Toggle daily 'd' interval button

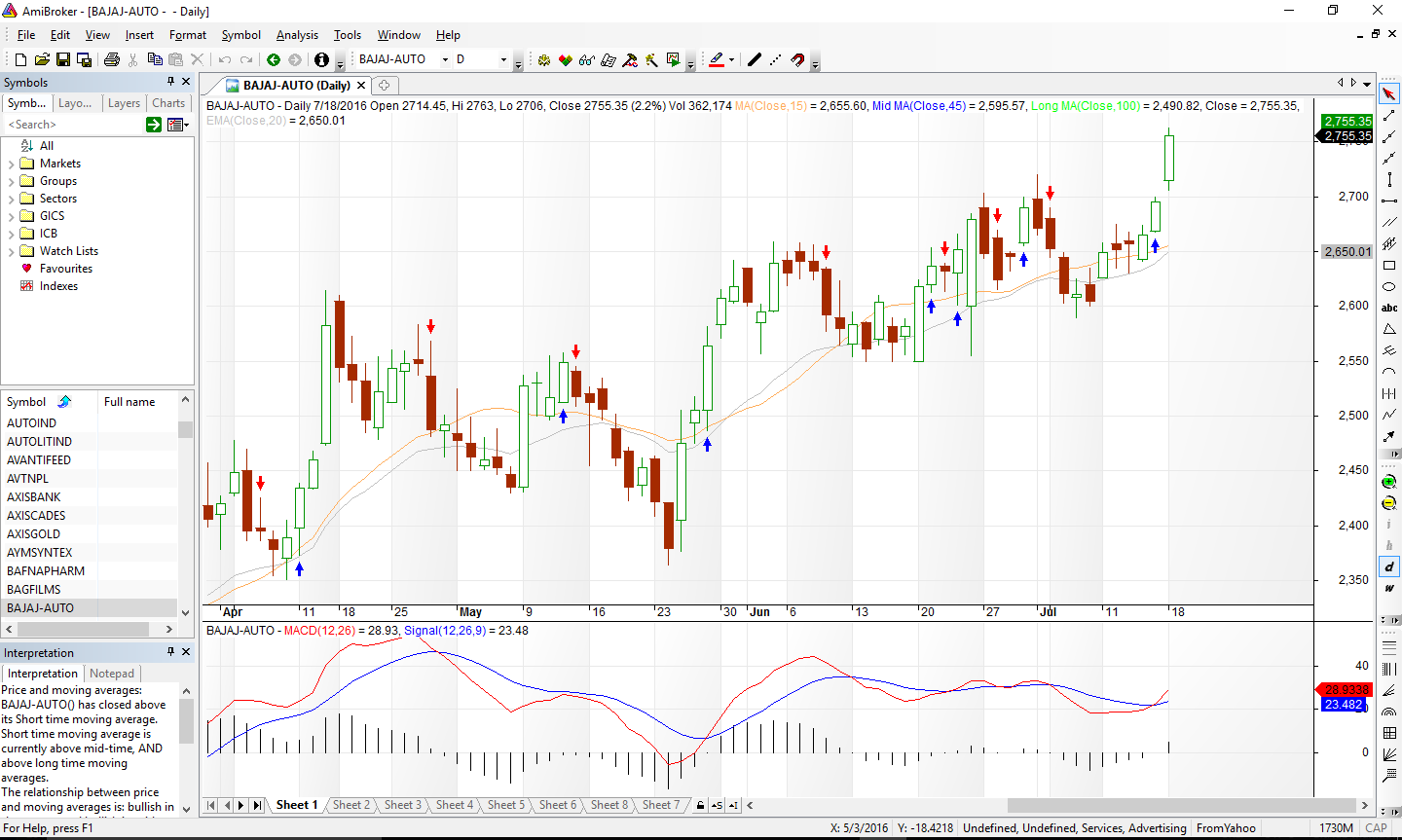(x=1389, y=566)
